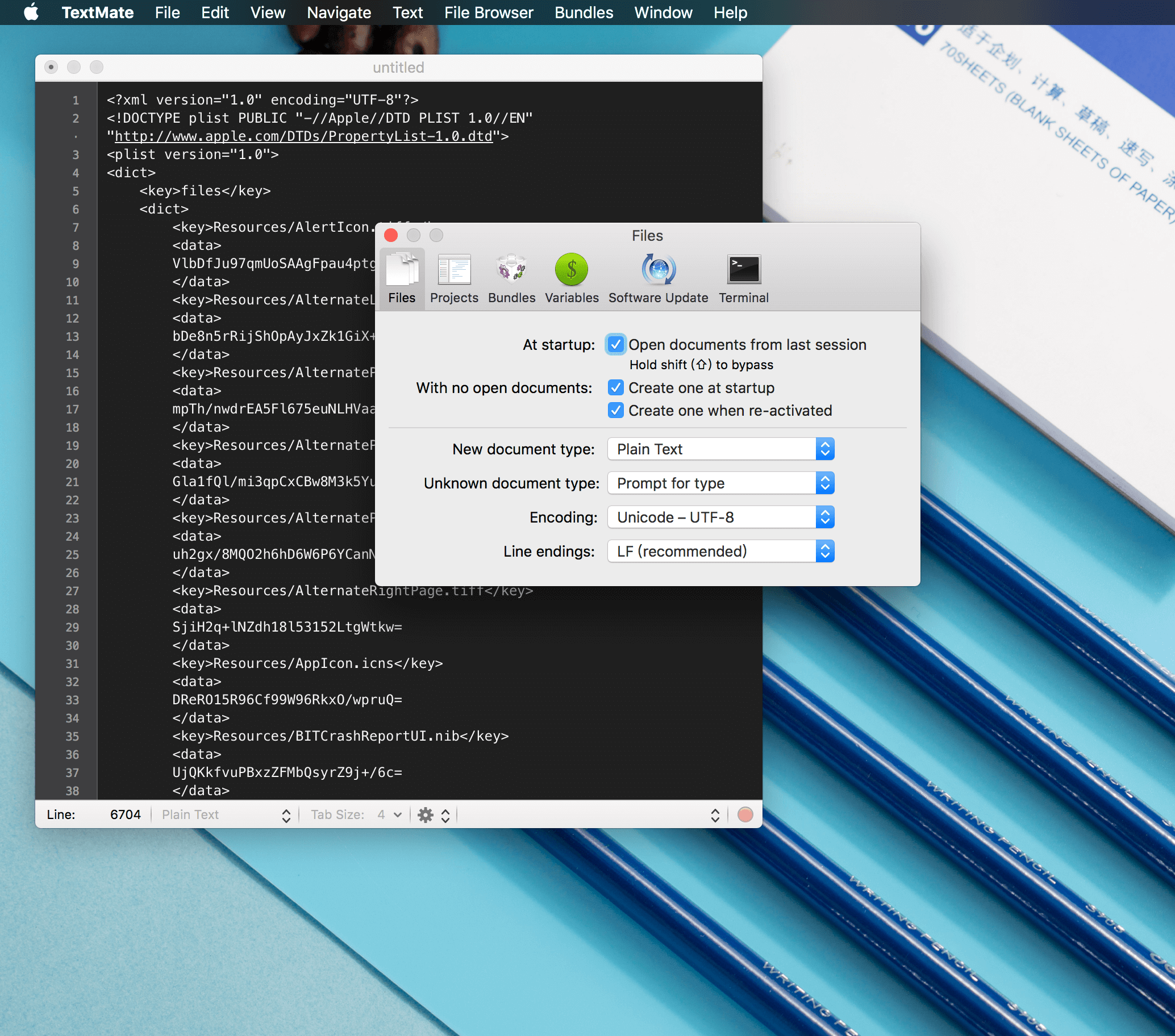The height and width of the screenshot is (1036, 1175).
Task: Open the File menu
Action: [x=167, y=12]
